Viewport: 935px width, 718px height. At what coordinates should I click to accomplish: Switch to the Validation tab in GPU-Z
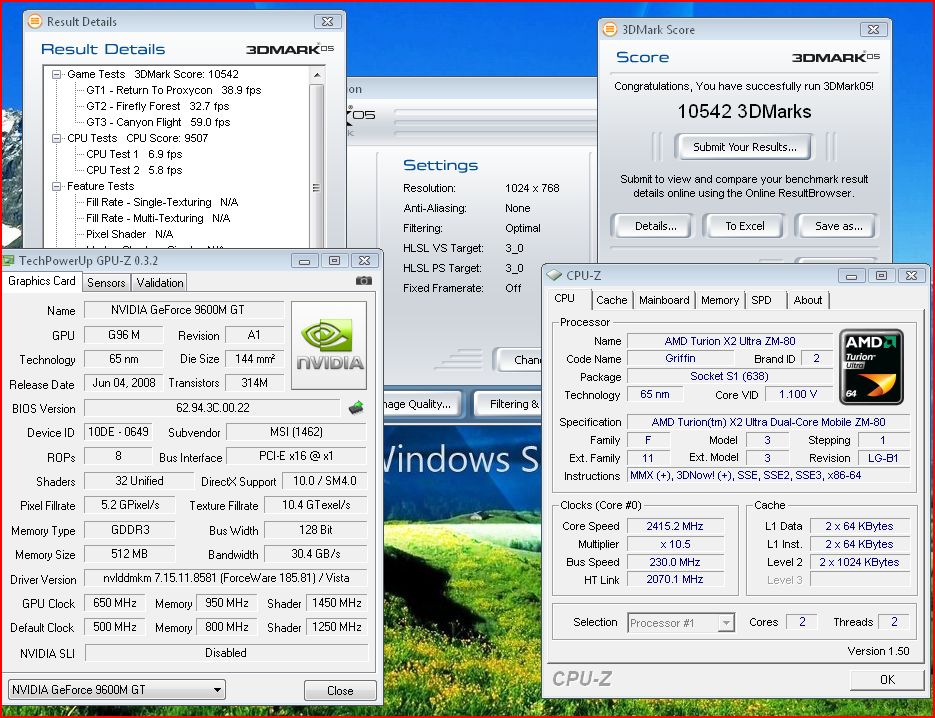coord(160,283)
